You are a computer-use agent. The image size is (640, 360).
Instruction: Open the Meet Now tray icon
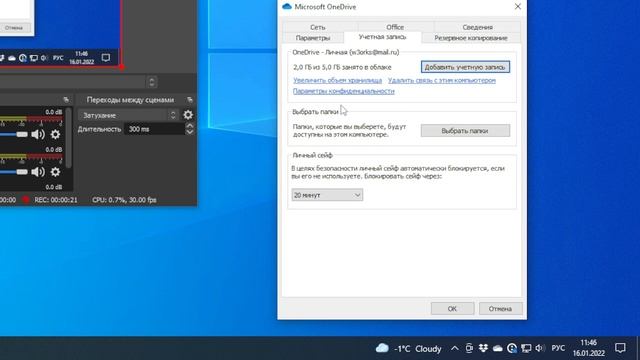469,348
